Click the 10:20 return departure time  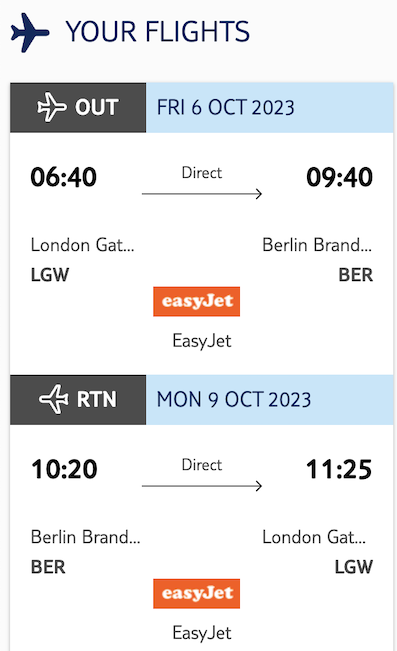64,470
